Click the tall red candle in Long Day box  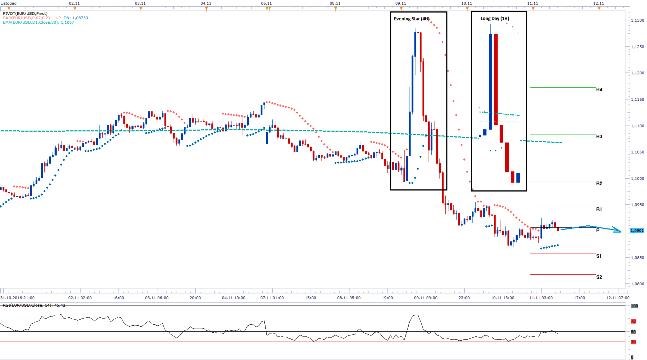[496, 79]
